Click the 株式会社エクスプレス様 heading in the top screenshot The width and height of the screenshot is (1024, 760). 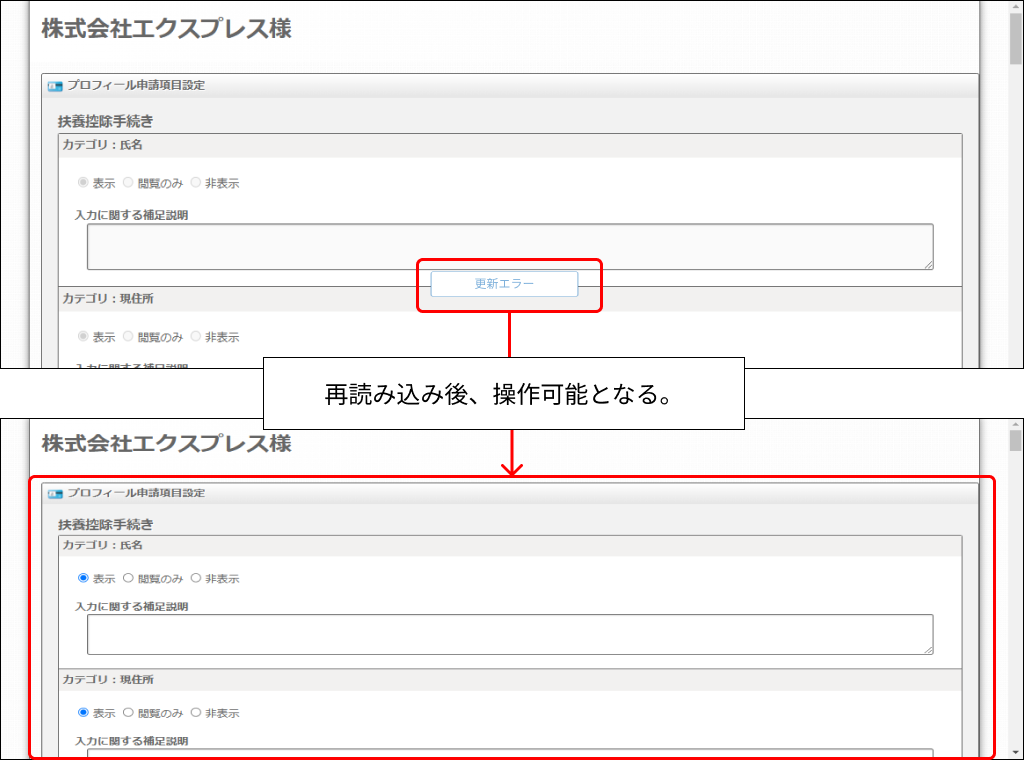[167, 29]
